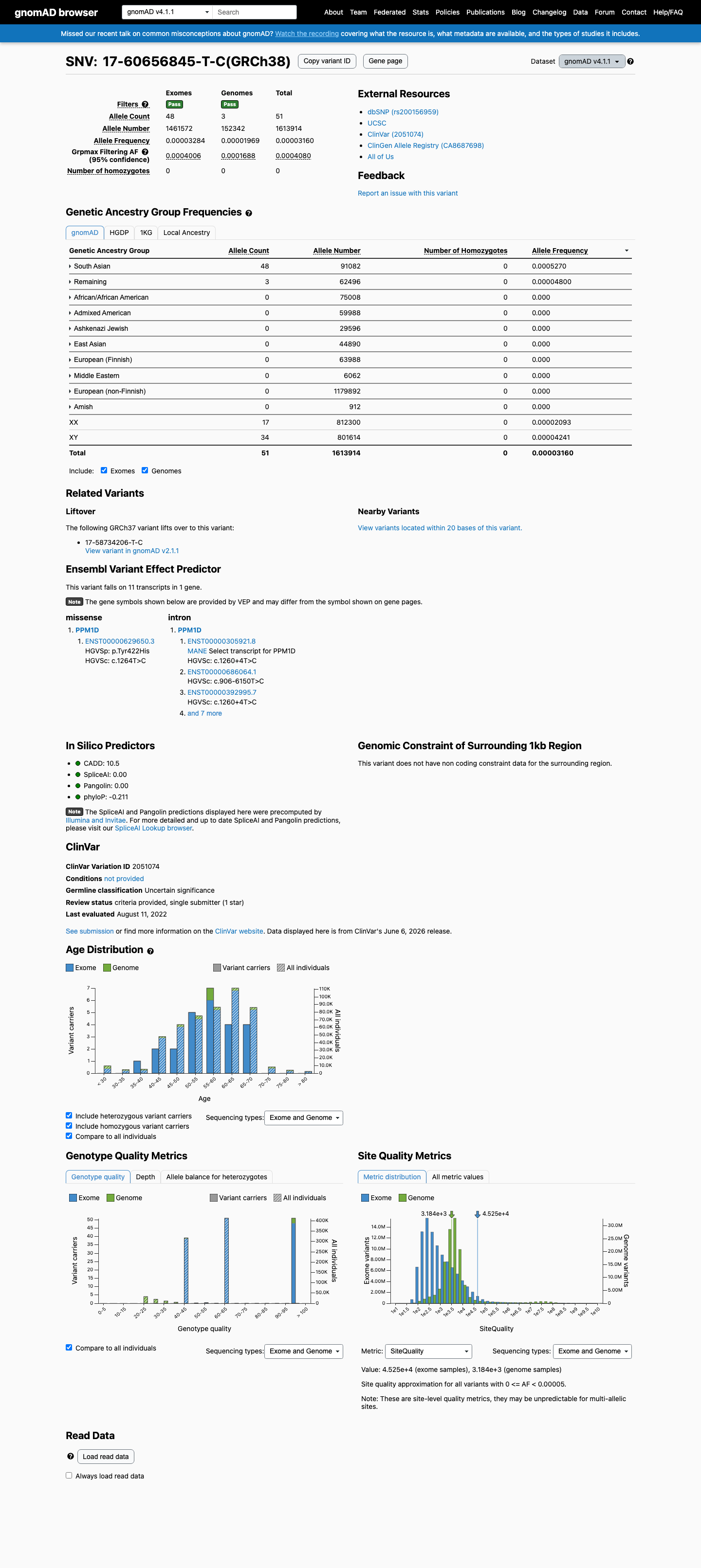
Task: Click Report an issue with this variant
Action: [x=407, y=194]
